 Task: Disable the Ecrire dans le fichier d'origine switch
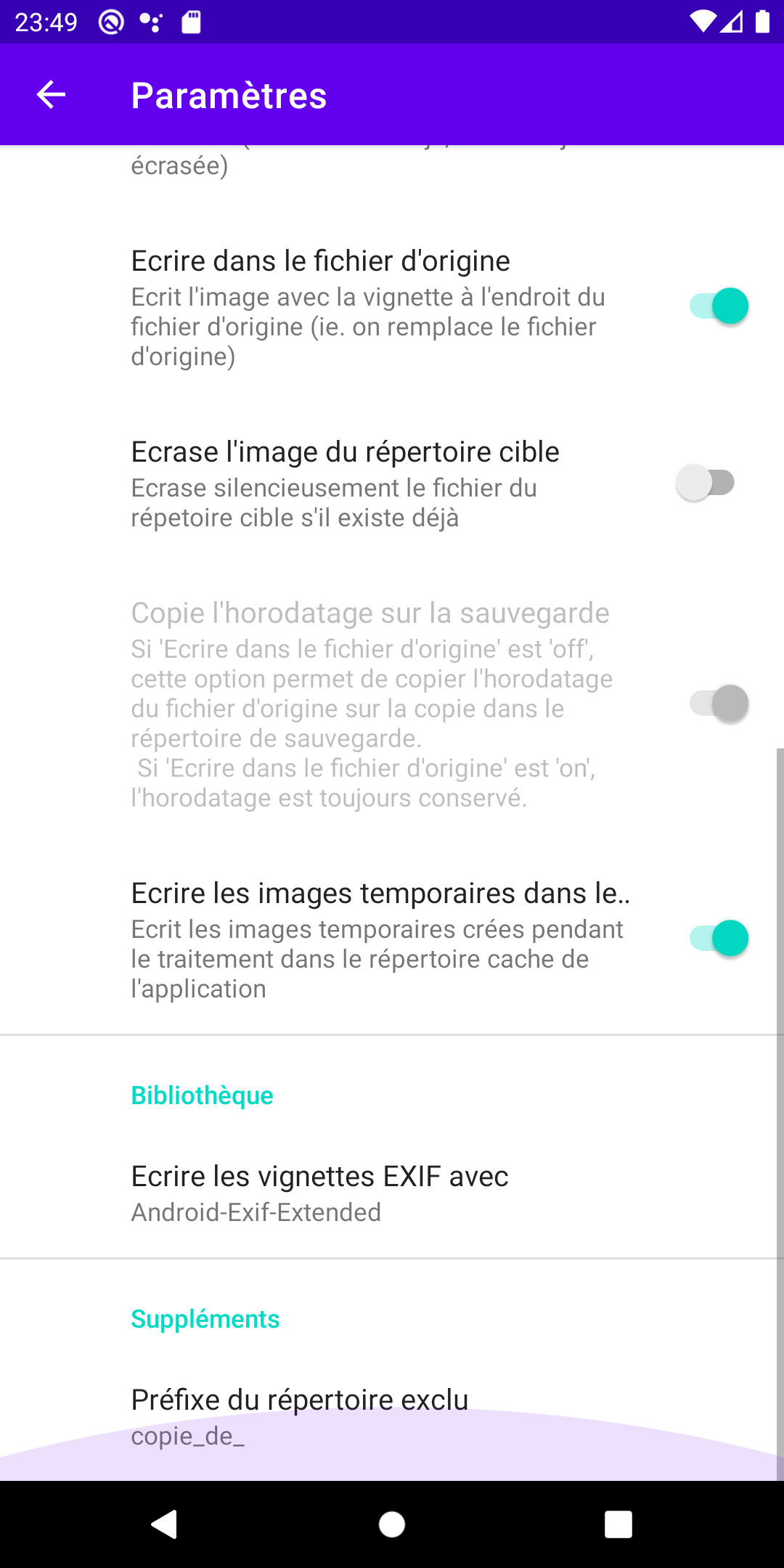(x=718, y=306)
